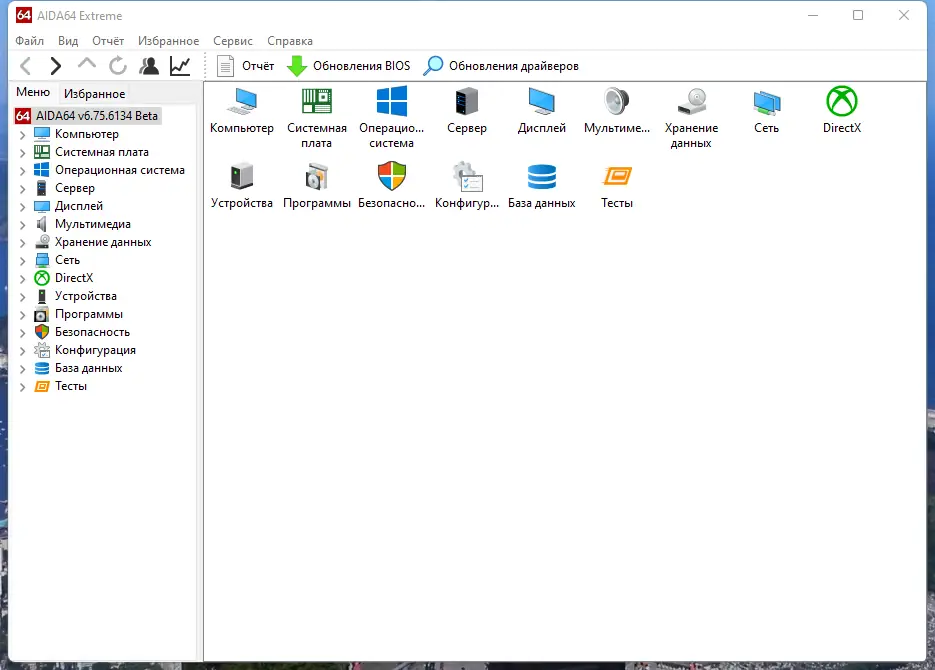Select AIDA64 v6.75.6134 Beta root tree item
935x670 pixels.
pyautogui.click(x=88, y=116)
